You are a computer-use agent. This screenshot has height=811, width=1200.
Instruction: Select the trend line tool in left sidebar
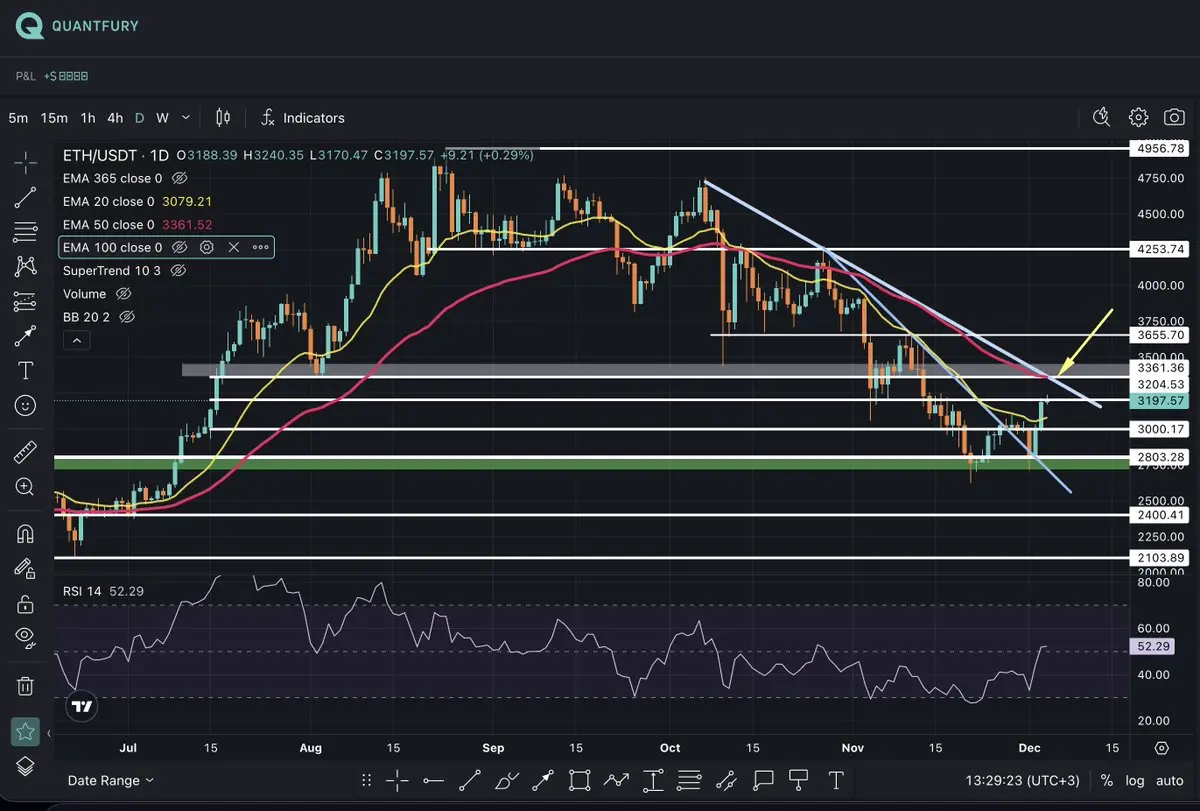26,197
